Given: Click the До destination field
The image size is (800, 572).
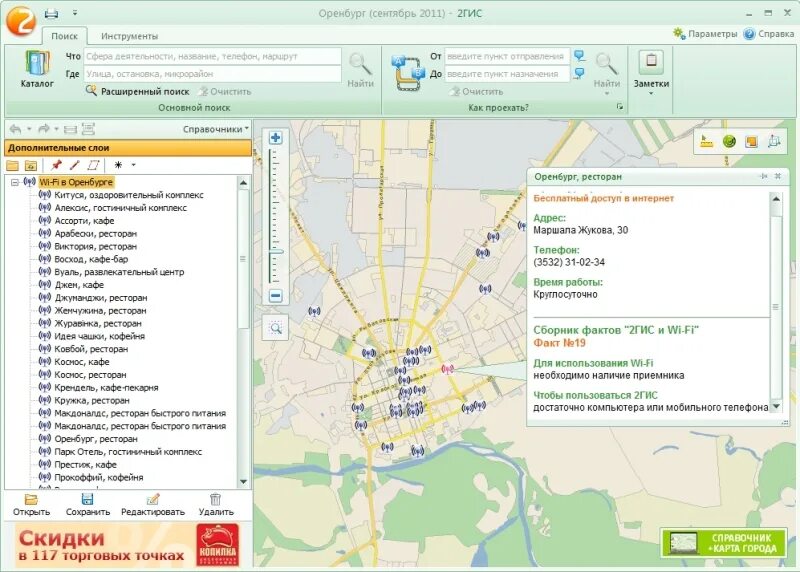Looking at the screenshot, I should [x=507, y=74].
